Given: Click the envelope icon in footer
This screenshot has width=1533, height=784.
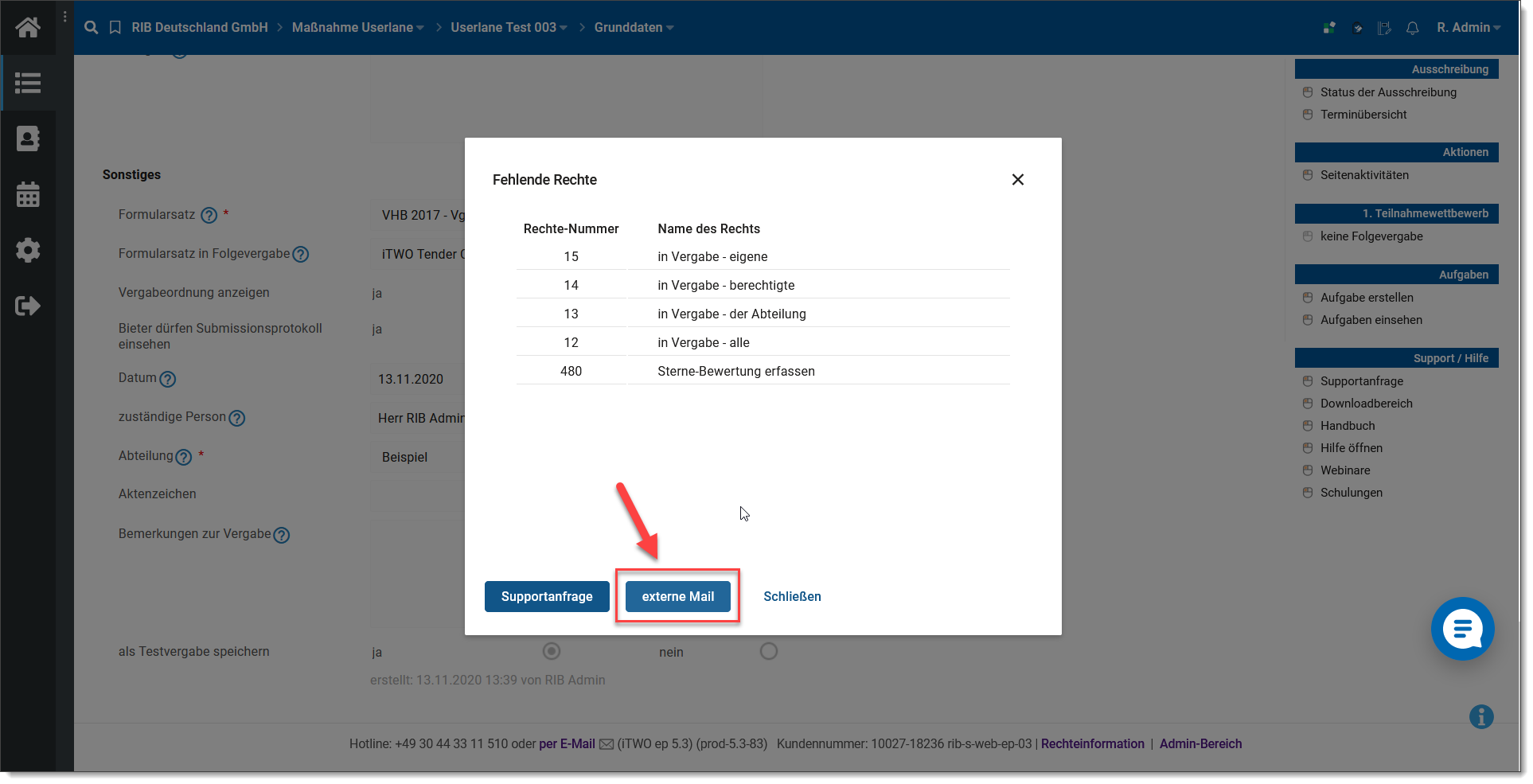Looking at the screenshot, I should 607,744.
